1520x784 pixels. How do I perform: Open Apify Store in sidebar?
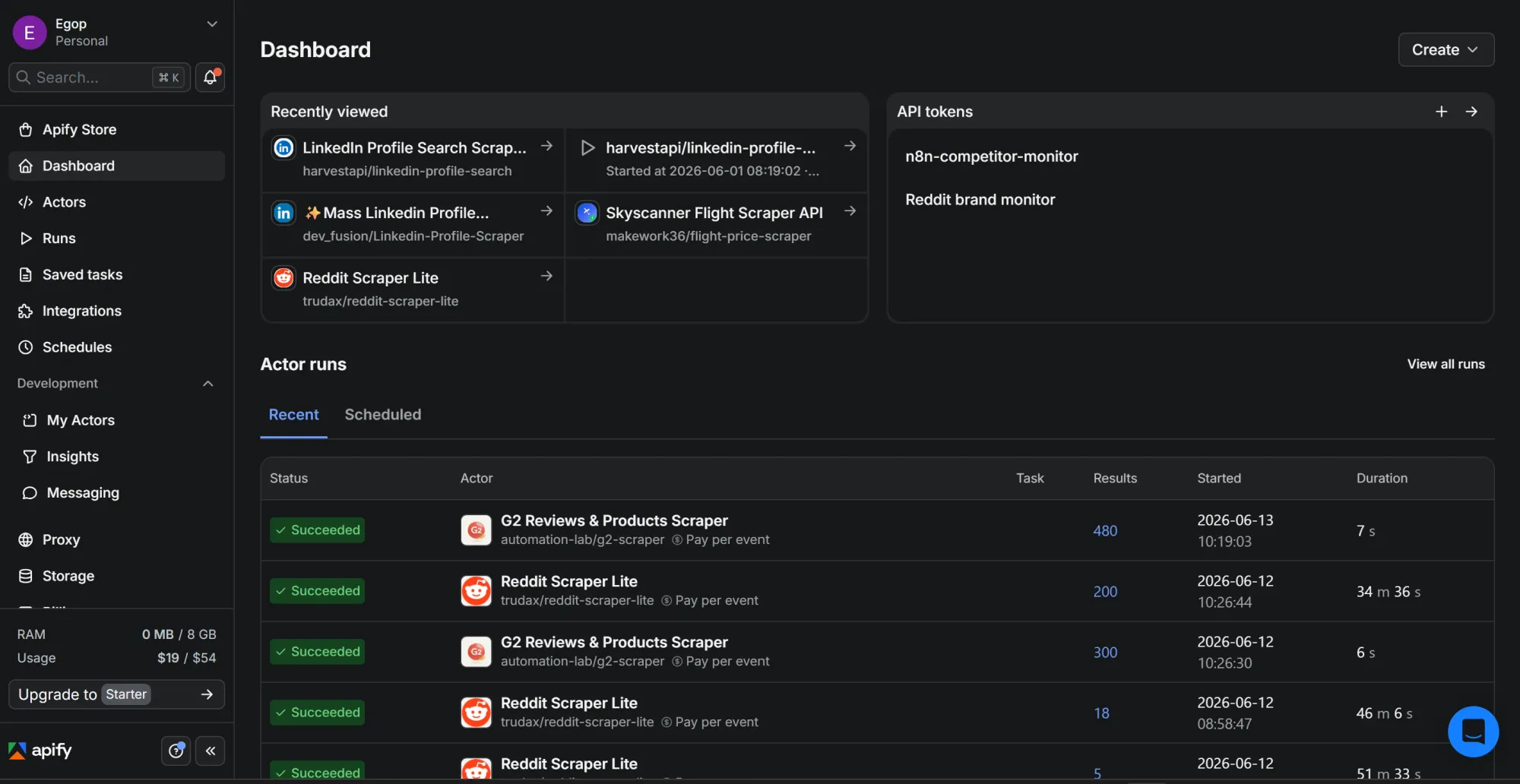117,129
